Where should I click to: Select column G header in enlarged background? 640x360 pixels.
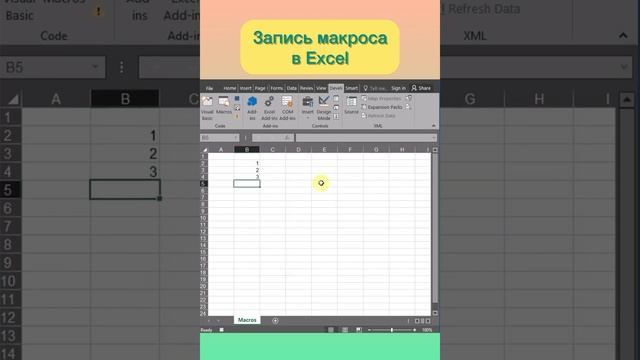tap(470, 99)
